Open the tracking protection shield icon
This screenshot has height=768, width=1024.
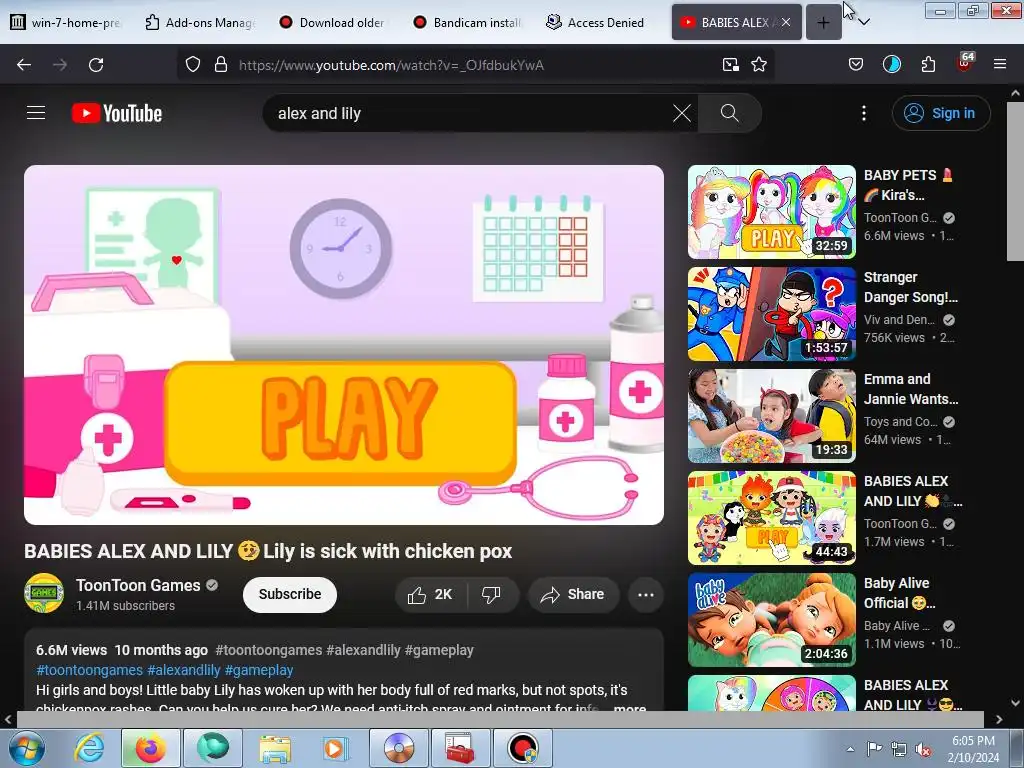(193, 65)
